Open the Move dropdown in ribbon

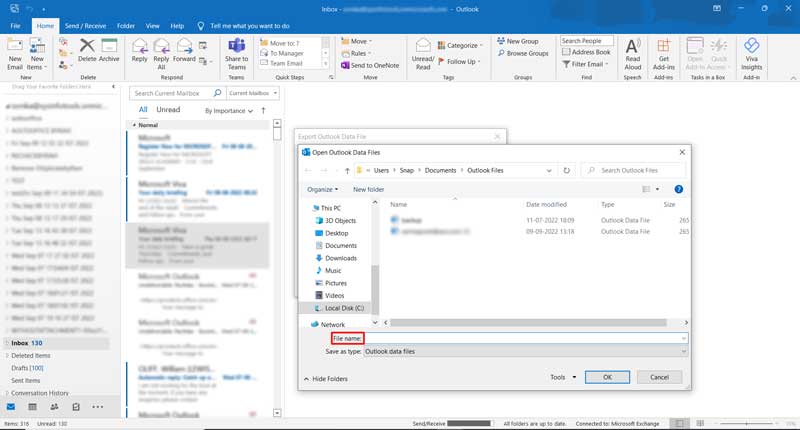click(356, 41)
